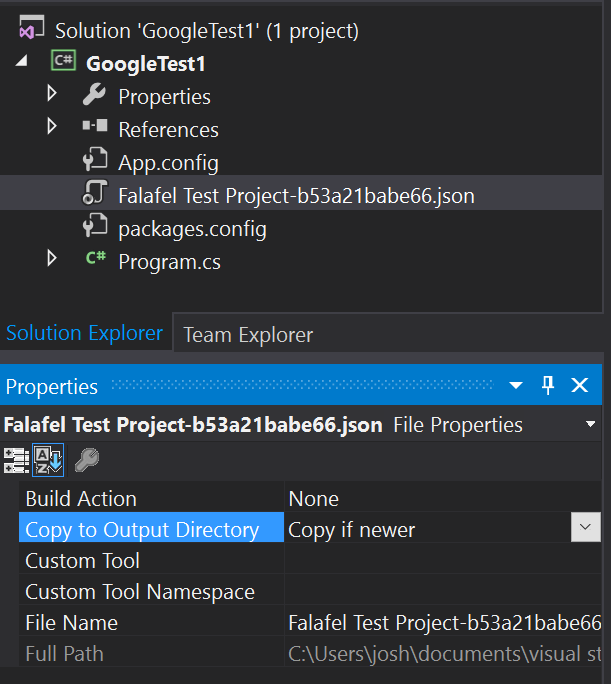Close the Properties panel

[580, 385]
